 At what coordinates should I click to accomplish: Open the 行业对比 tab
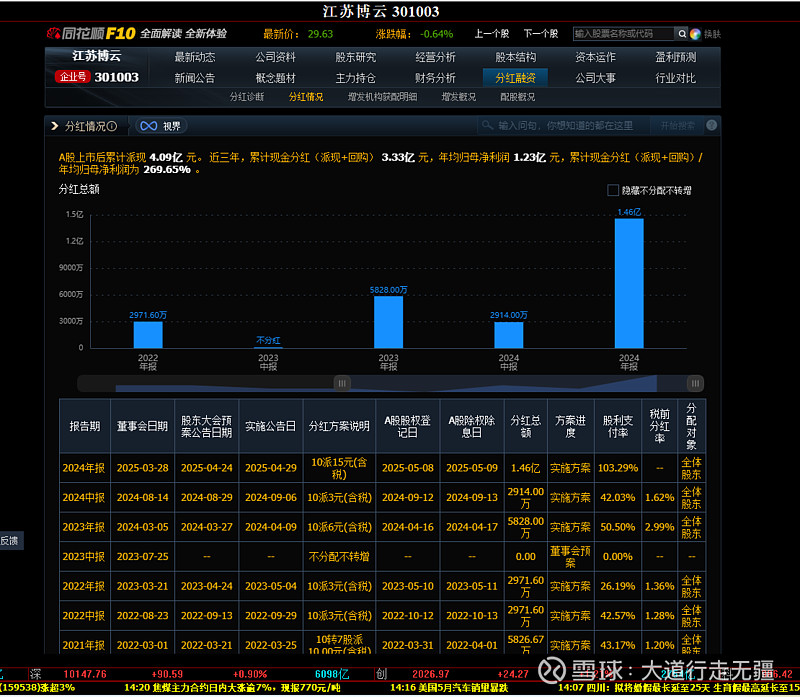coord(676,78)
